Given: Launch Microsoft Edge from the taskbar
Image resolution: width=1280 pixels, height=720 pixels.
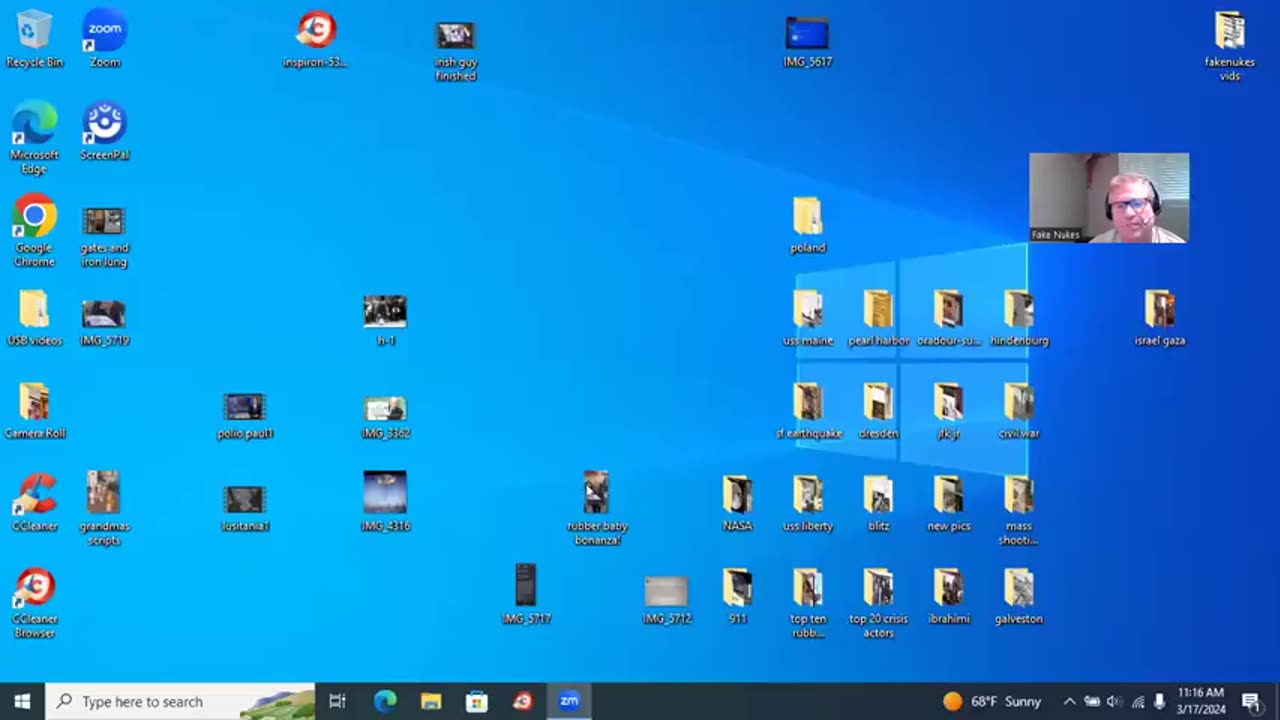Looking at the screenshot, I should (x=385, y=701).
